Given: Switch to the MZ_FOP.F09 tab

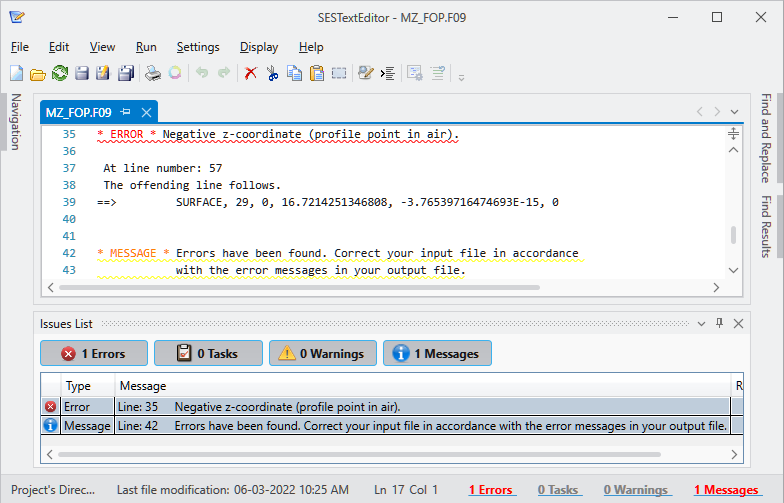Looking at the screenshot, I should coord(79,112).
